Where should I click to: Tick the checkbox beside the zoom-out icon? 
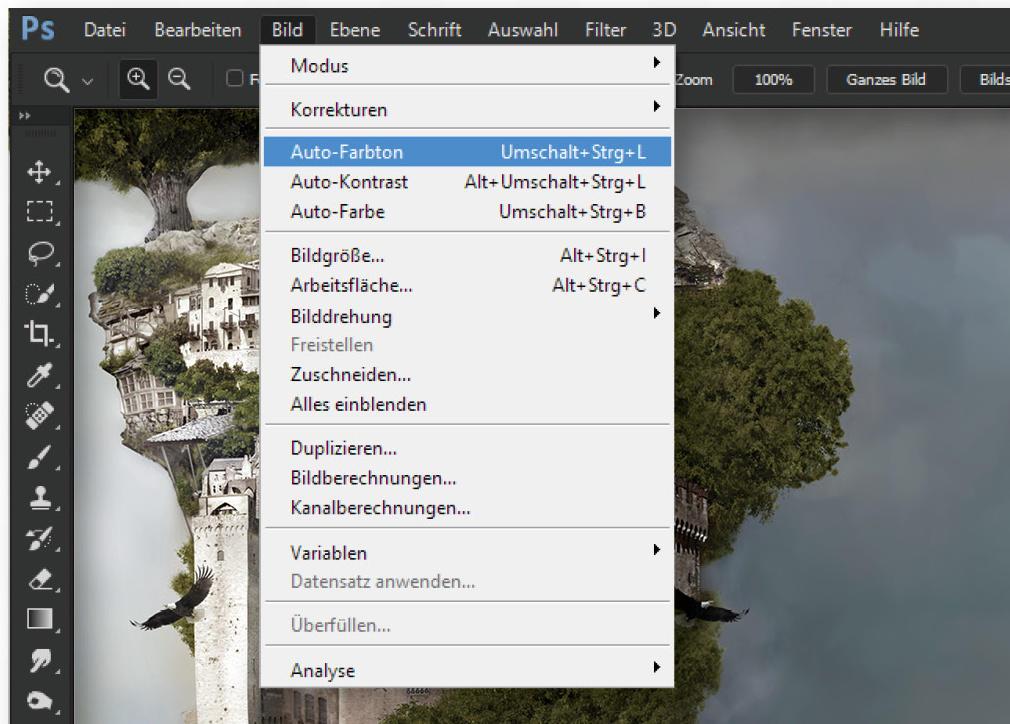point(235,80)
